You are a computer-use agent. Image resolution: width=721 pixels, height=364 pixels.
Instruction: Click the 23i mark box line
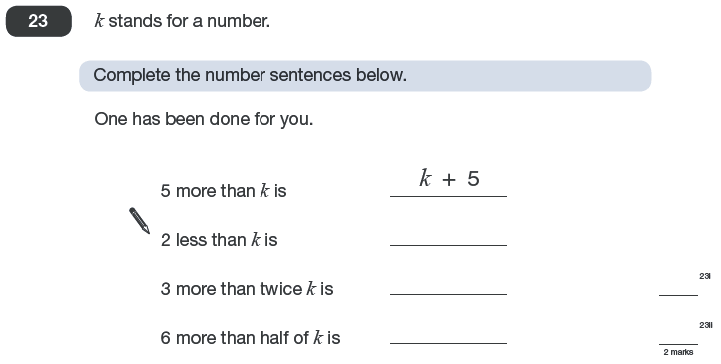678,295
